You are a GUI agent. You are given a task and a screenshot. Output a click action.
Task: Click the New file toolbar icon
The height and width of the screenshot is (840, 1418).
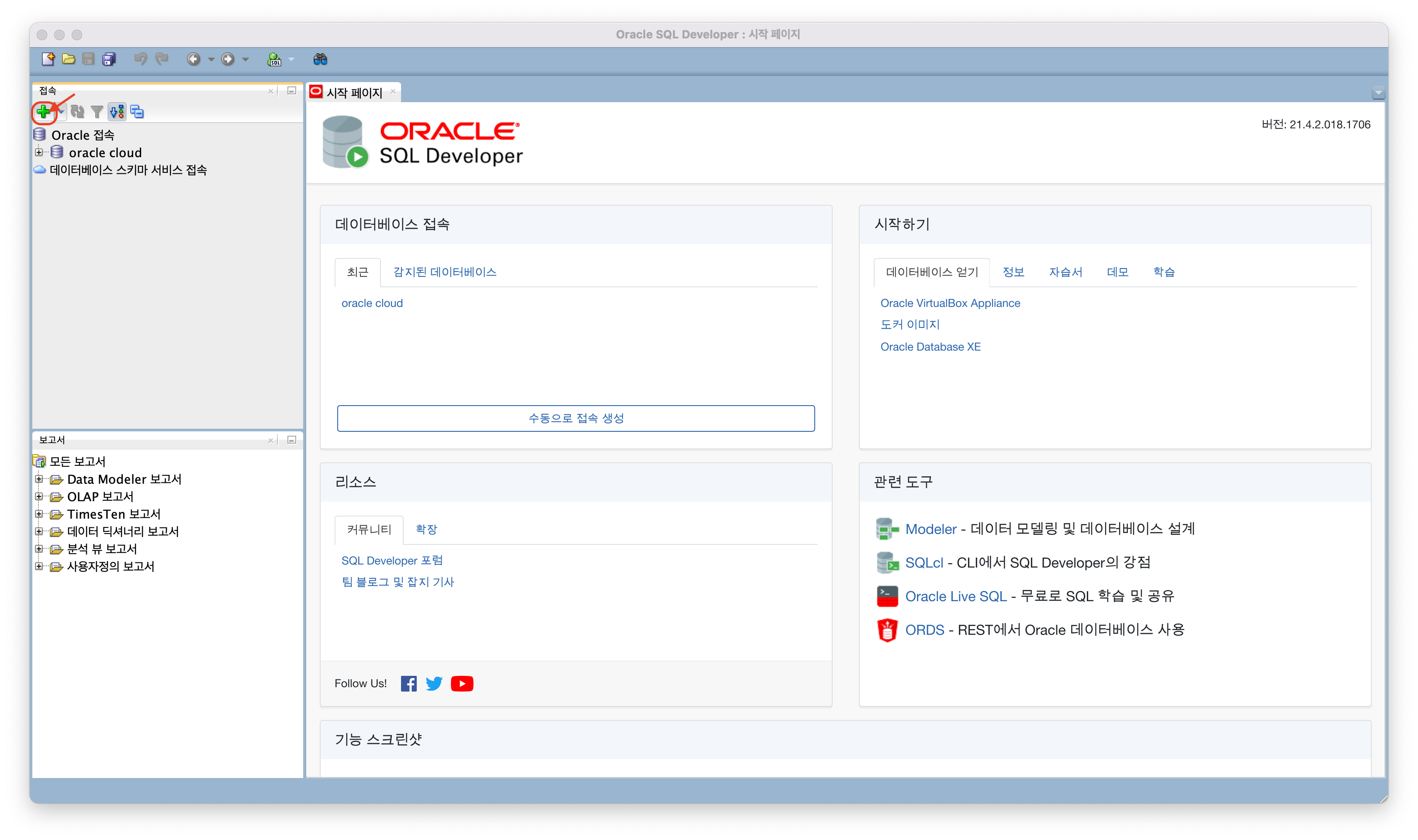click(x=48, y=59)
